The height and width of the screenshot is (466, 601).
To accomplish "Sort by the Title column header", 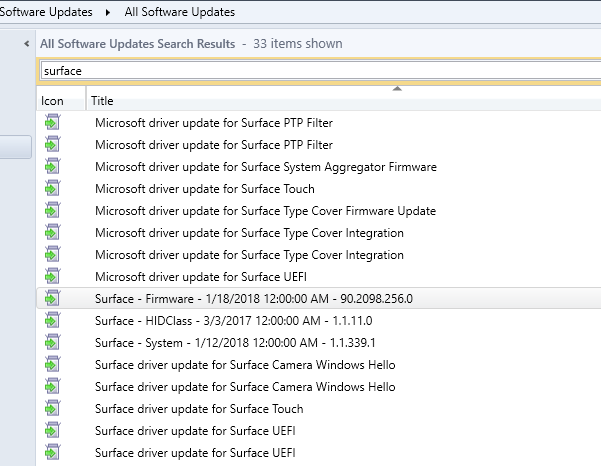I will (344, 100).
